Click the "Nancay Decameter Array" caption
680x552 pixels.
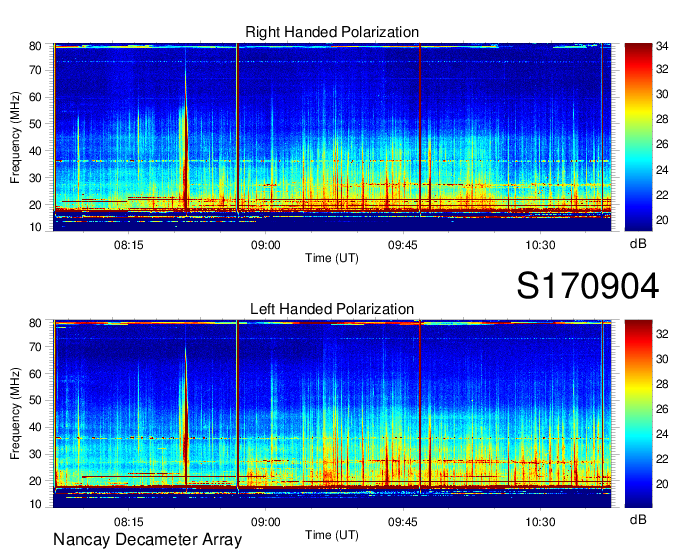coord(147,540)
